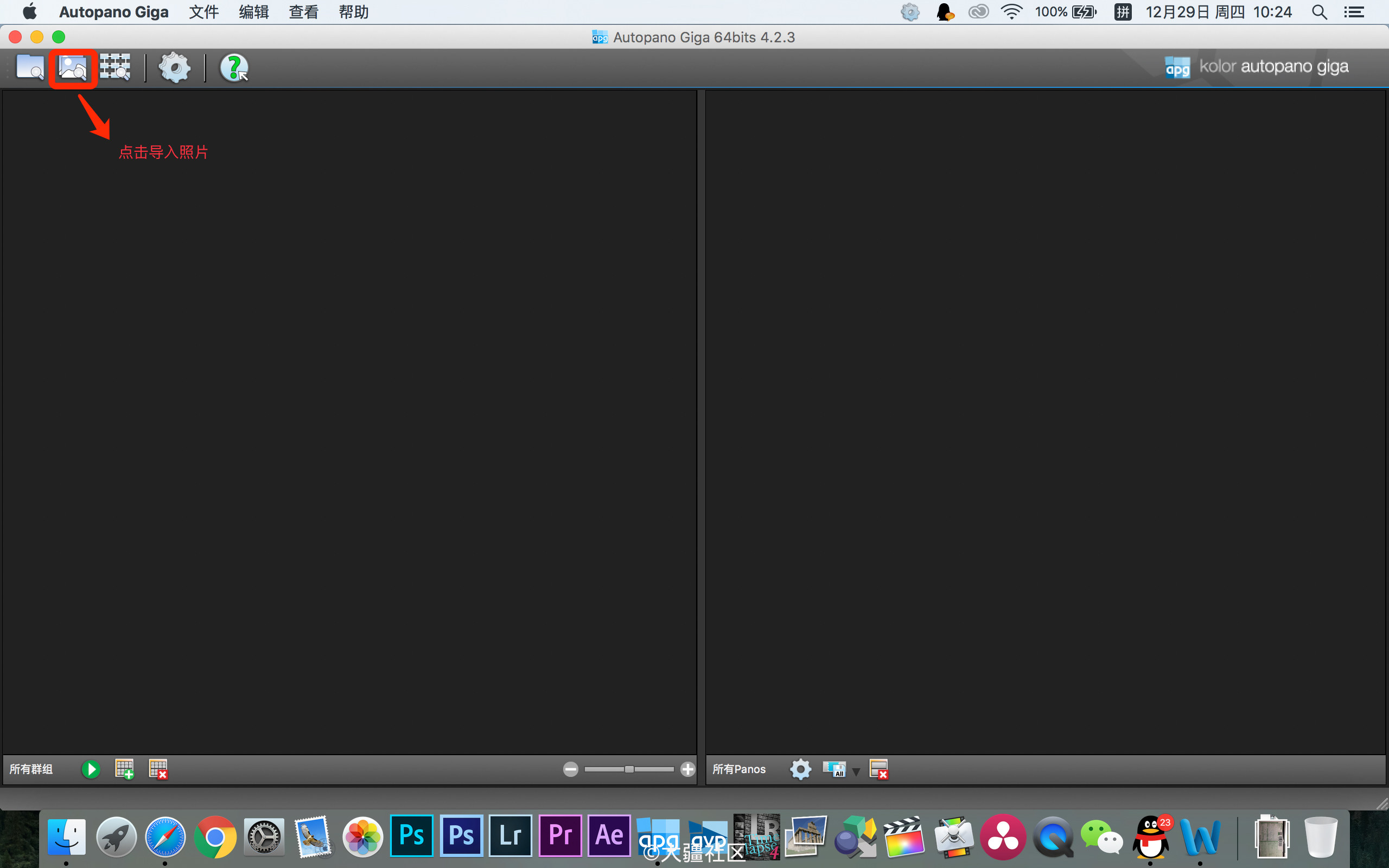Screen dimensions: 1389x868
Task: Open Google Chrome from the Dock
Action: click(215, 837)
